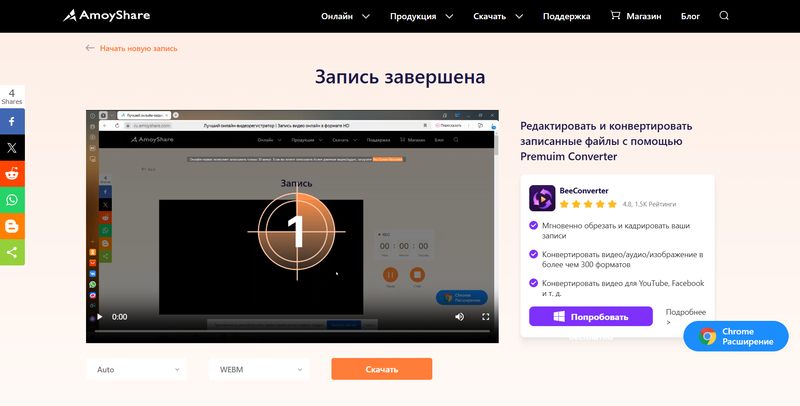Screen dimensions: 800x406
Task: Open the Поддержка page
Action: (566, 16)
